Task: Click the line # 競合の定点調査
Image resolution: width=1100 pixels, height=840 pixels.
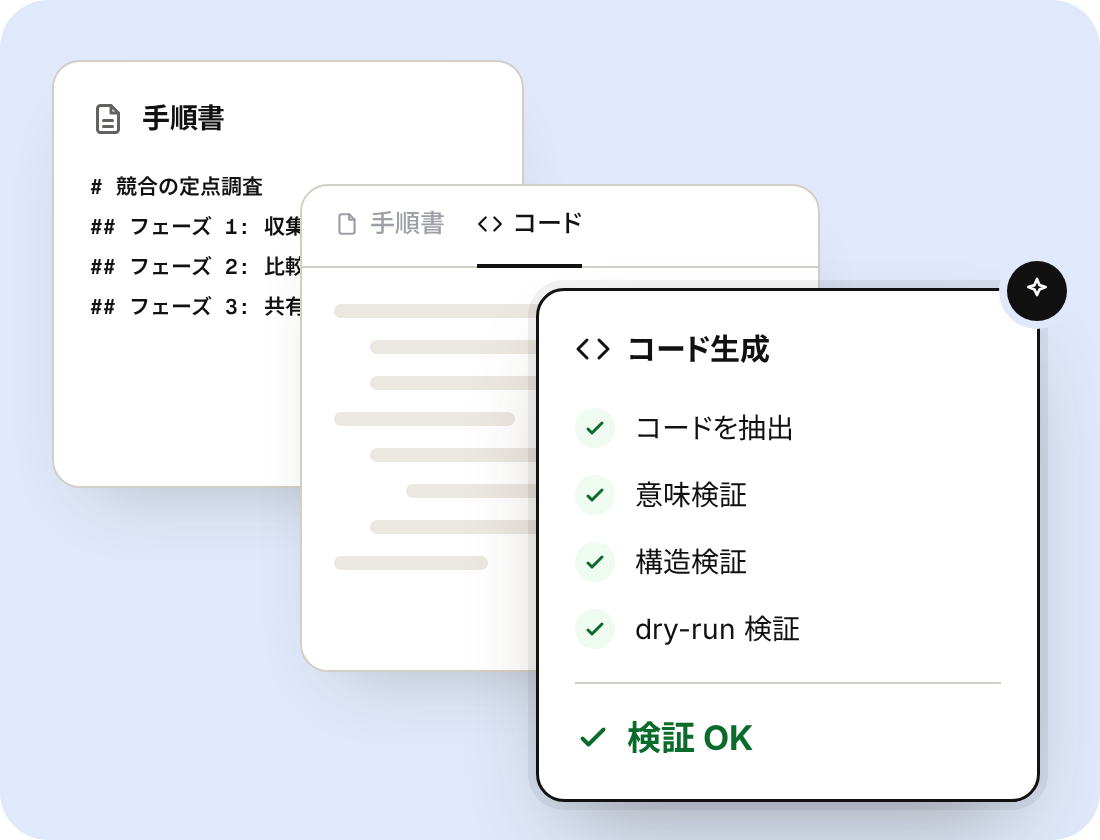Action: click(x=177, y=186)
